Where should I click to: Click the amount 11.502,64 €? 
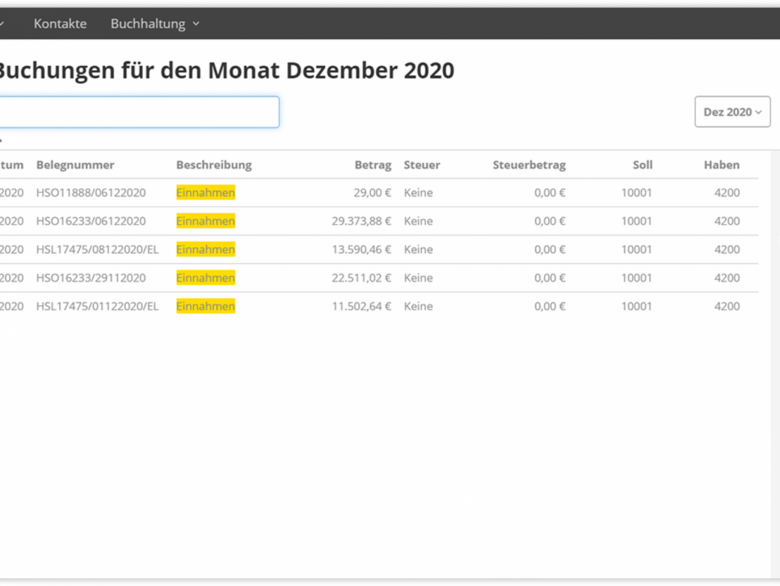coord(361,306)
